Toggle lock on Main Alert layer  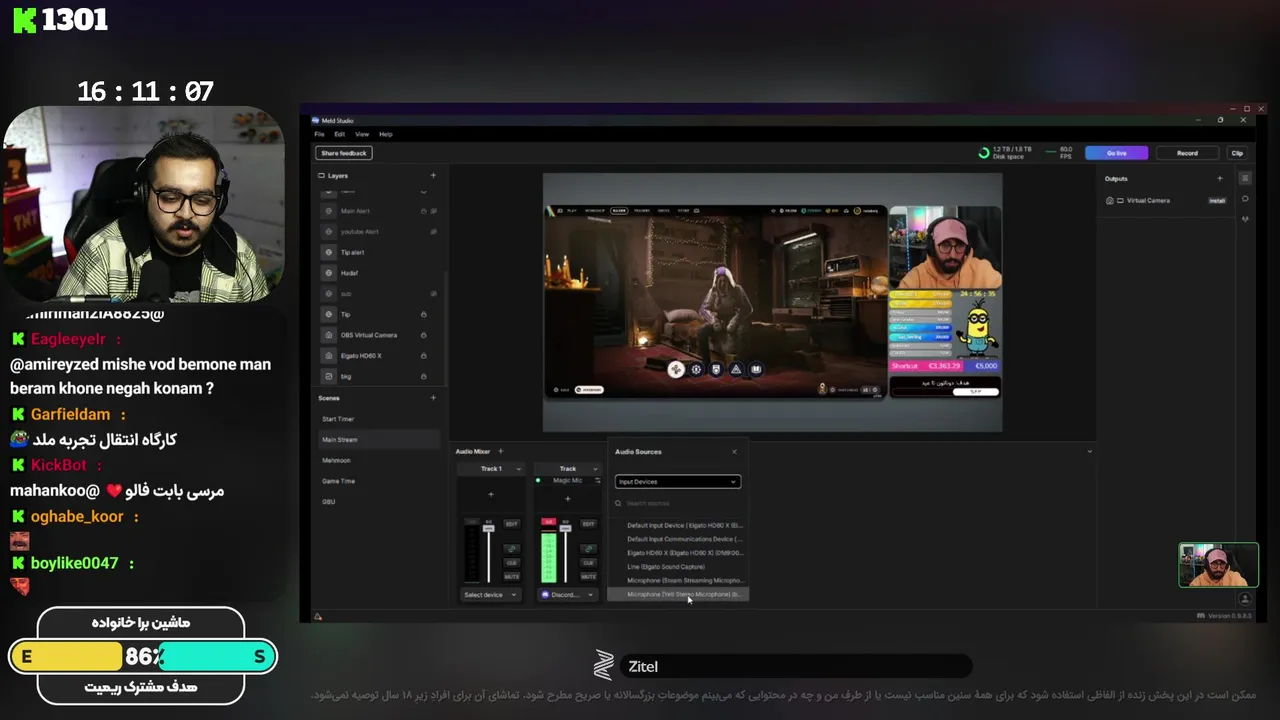tap(424, 211)
